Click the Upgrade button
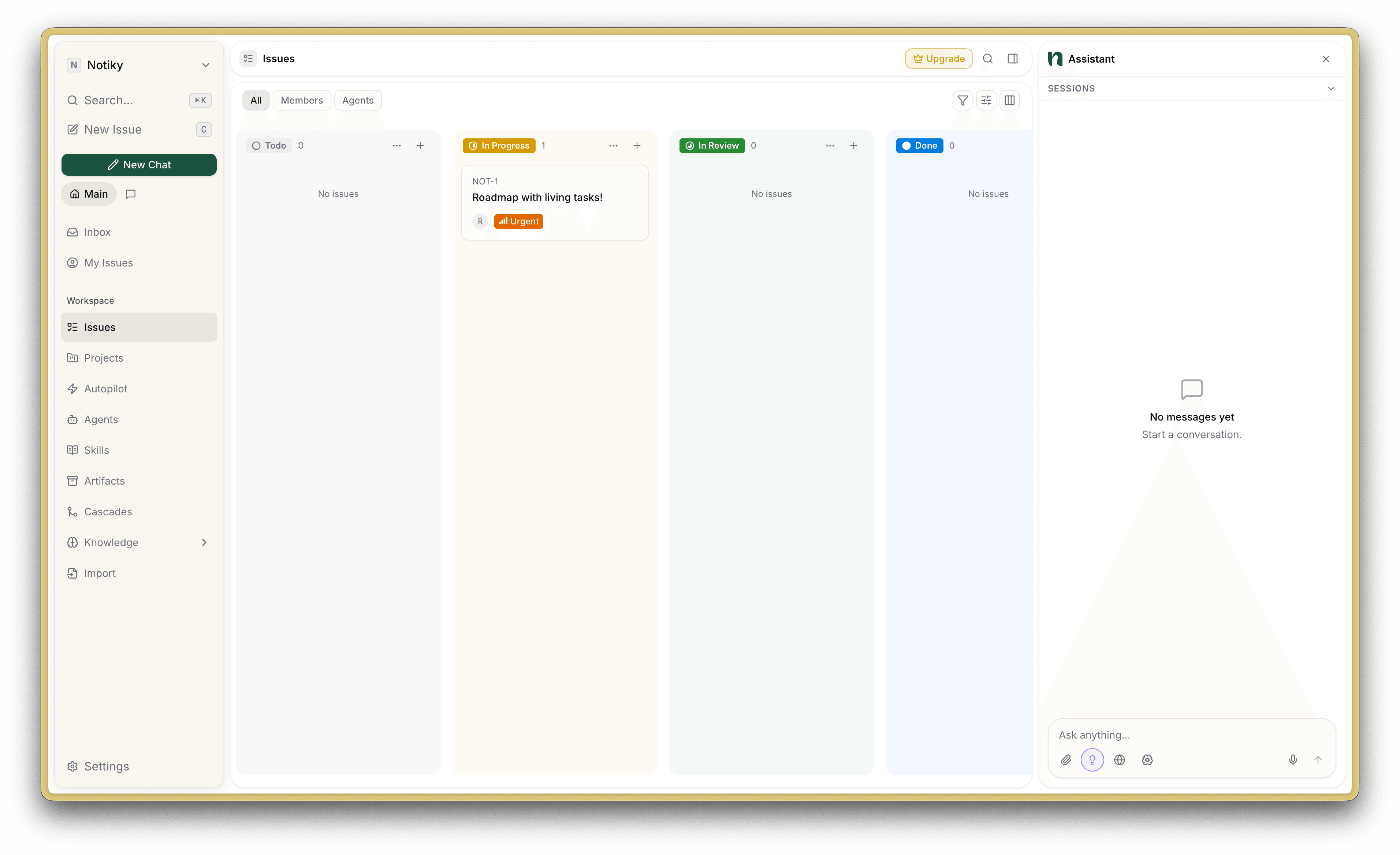 tap(939, 59)
